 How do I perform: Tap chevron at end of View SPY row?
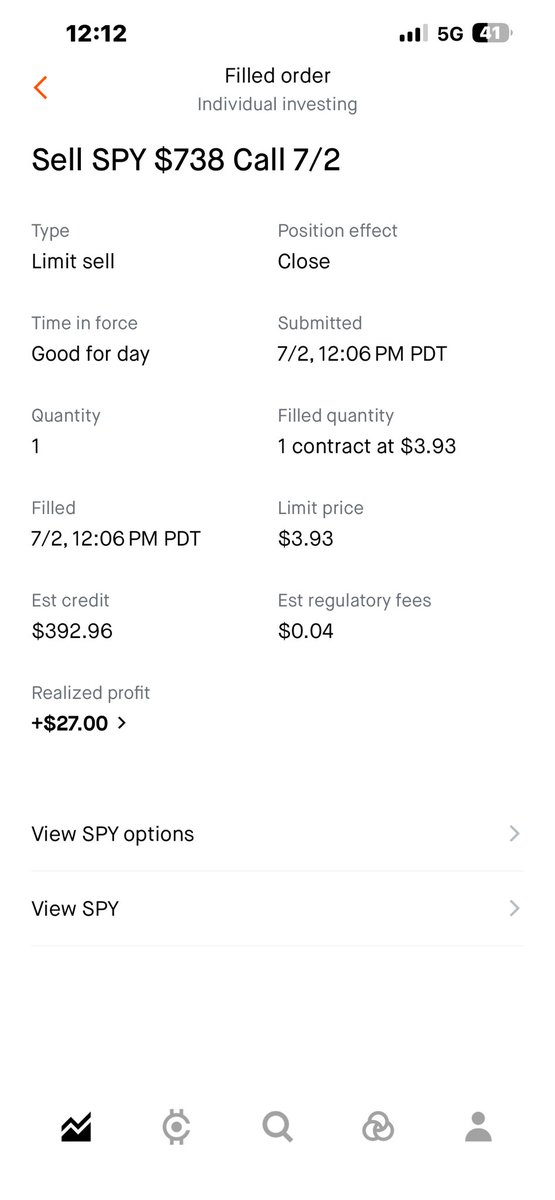[514, 908]
